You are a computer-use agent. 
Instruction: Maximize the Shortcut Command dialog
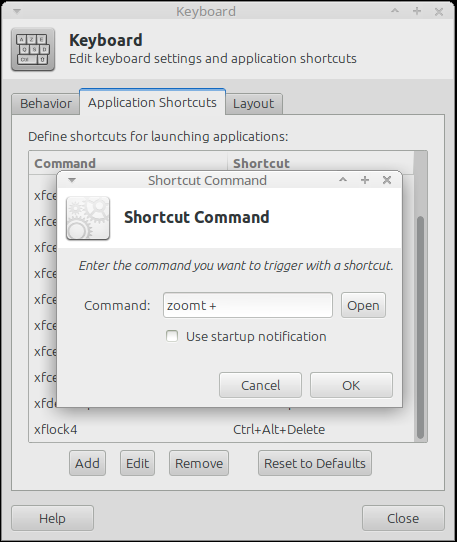tap(365, 180)
